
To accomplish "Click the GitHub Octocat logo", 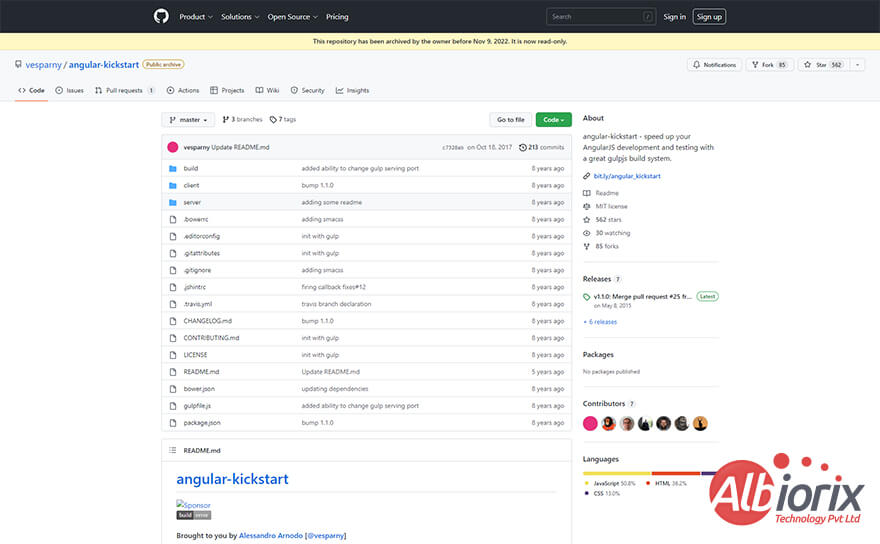I will coord(161,16).
